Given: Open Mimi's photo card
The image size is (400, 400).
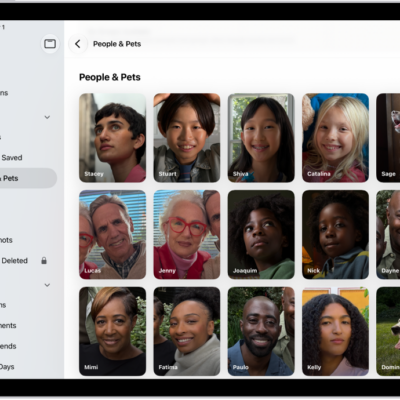Looking at the screenshot, I should [x=113, y=331].
